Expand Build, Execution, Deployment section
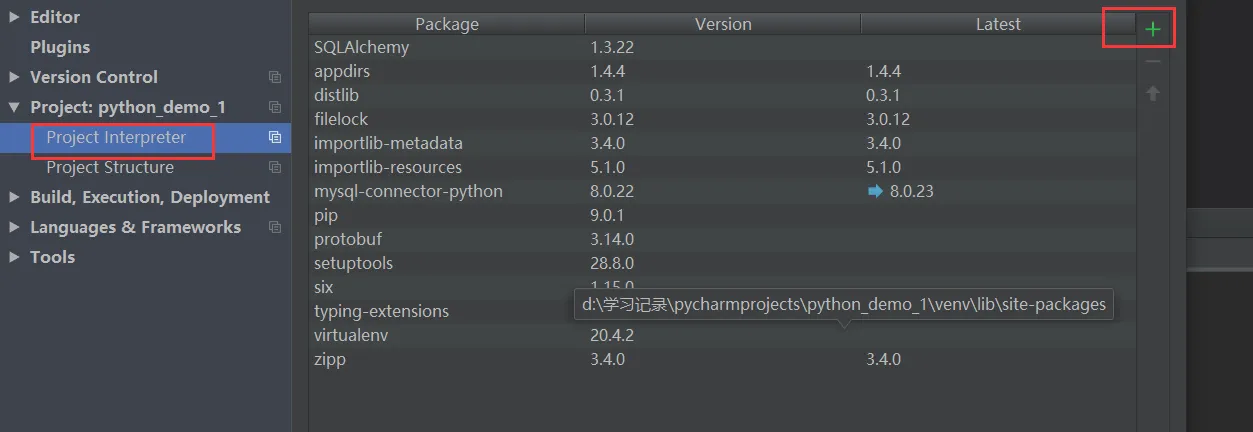1253x432 pixels. point(14,197)
